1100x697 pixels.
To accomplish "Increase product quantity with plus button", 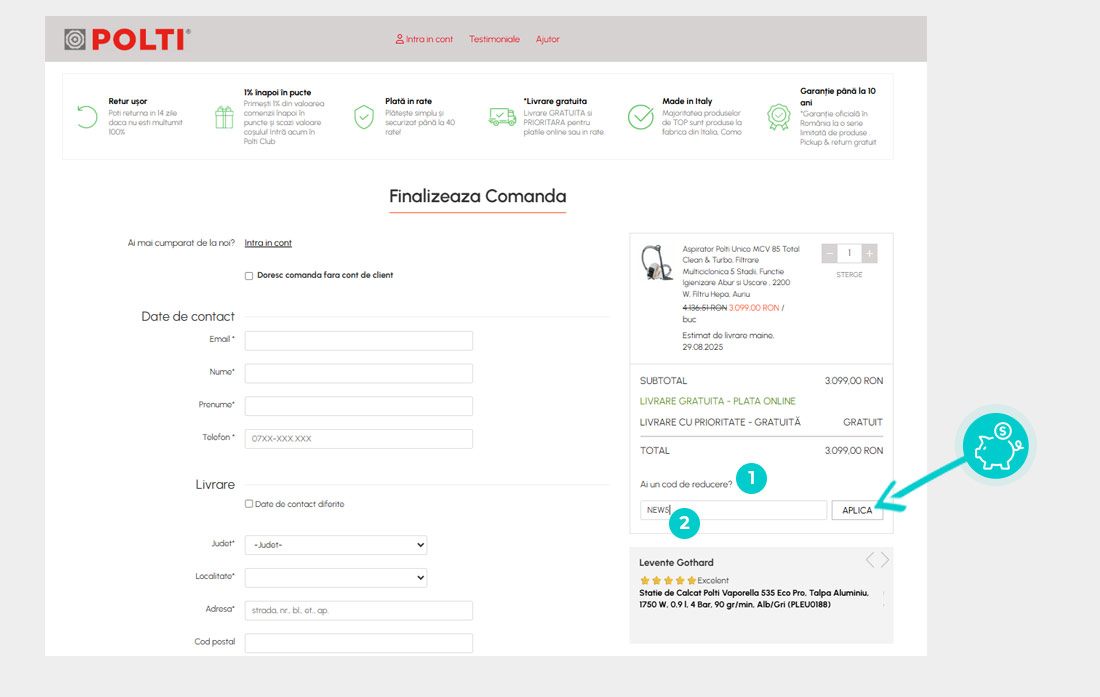I will [x=869, y=253].
